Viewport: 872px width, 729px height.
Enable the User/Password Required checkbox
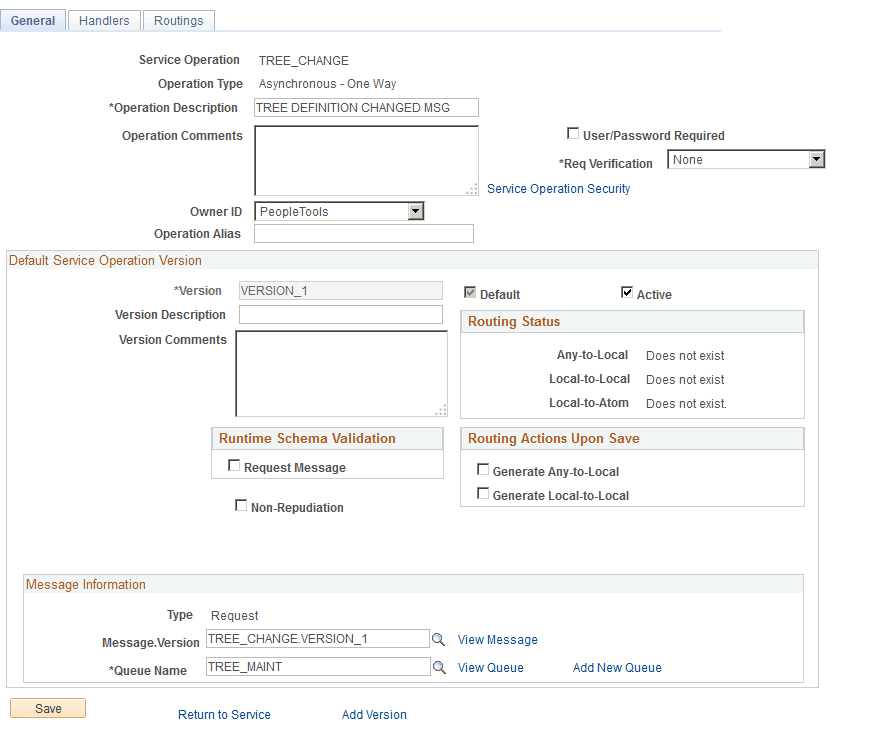click(574, 132)
